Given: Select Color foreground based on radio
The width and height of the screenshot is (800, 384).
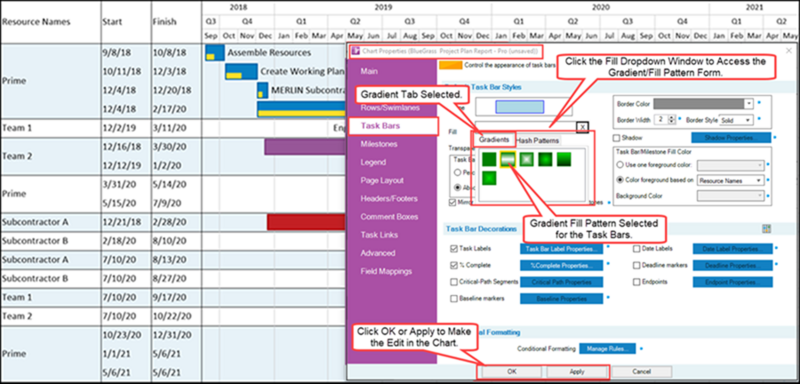Looking at the screenshot, I should pyautogui.click(x=620, y=180).
